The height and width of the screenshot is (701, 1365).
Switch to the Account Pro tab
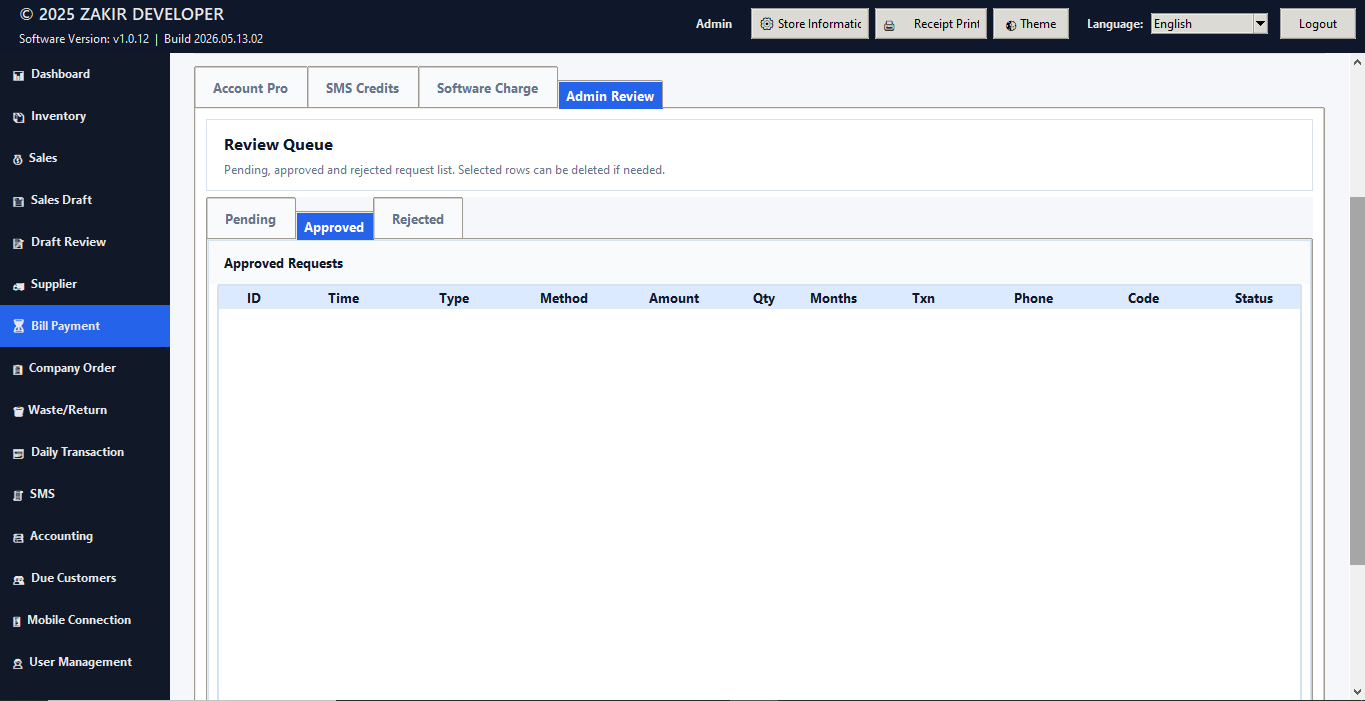click(250, 88)
